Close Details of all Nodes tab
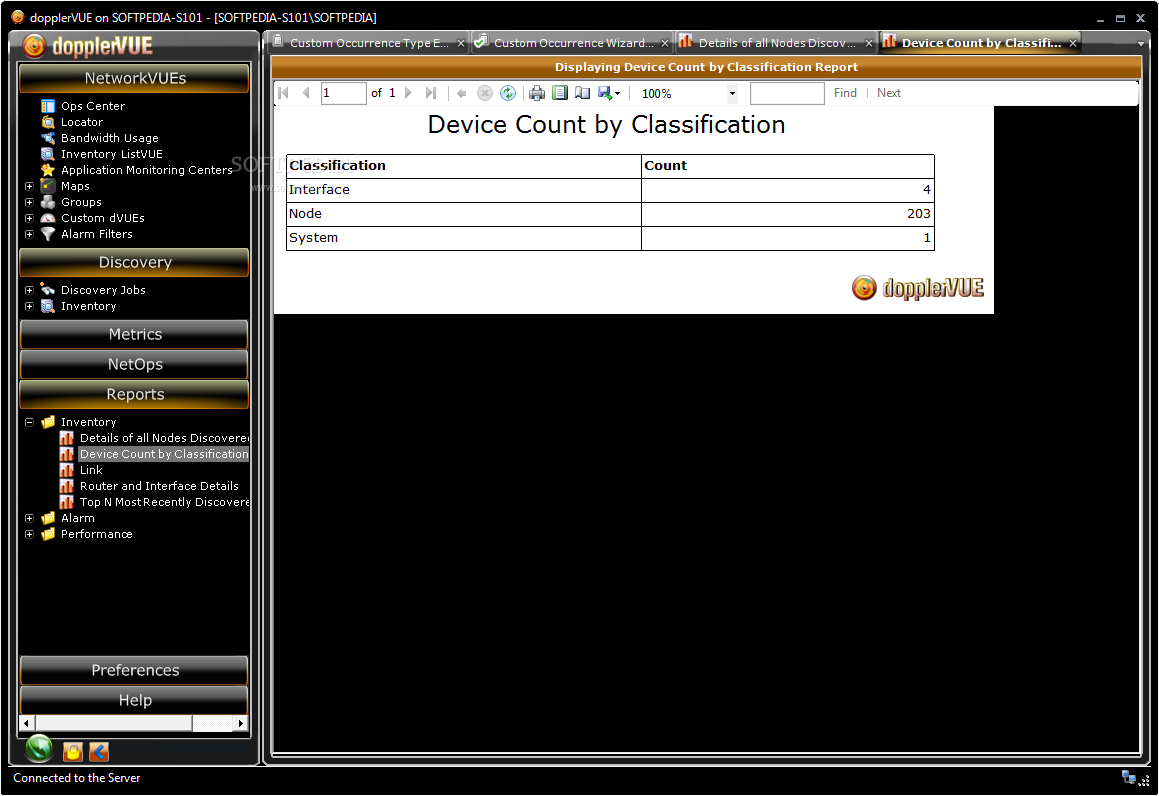 click(869, 44)
